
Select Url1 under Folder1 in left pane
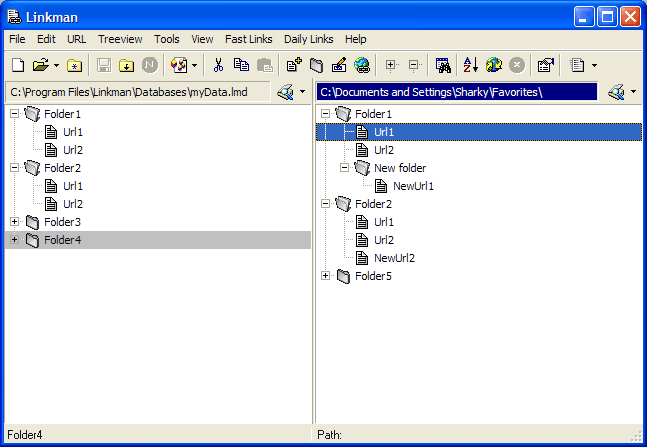click(x=73, y=132)
